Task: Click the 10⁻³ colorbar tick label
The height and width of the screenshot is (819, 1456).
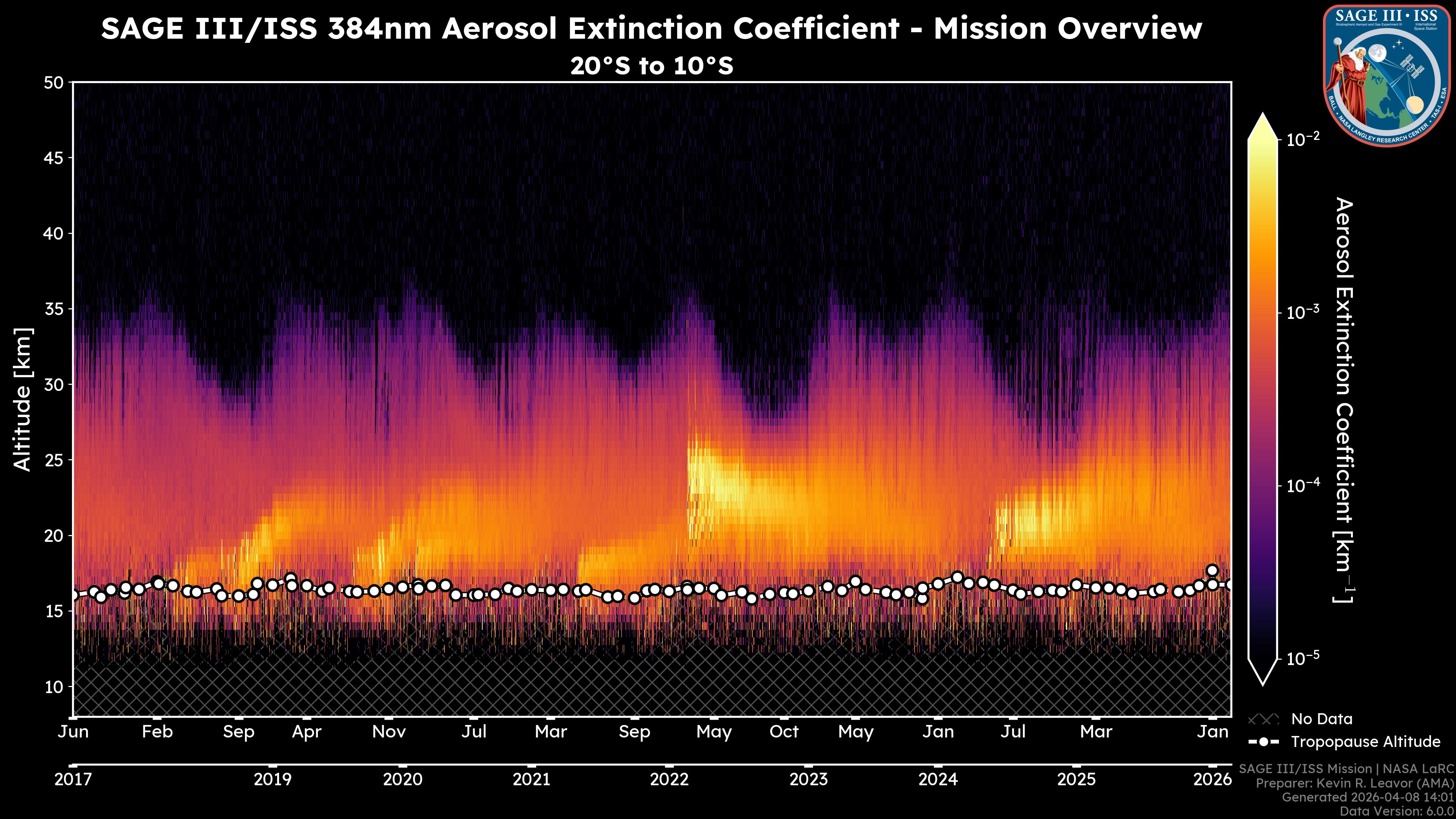Action: [x=1304, y=312]
